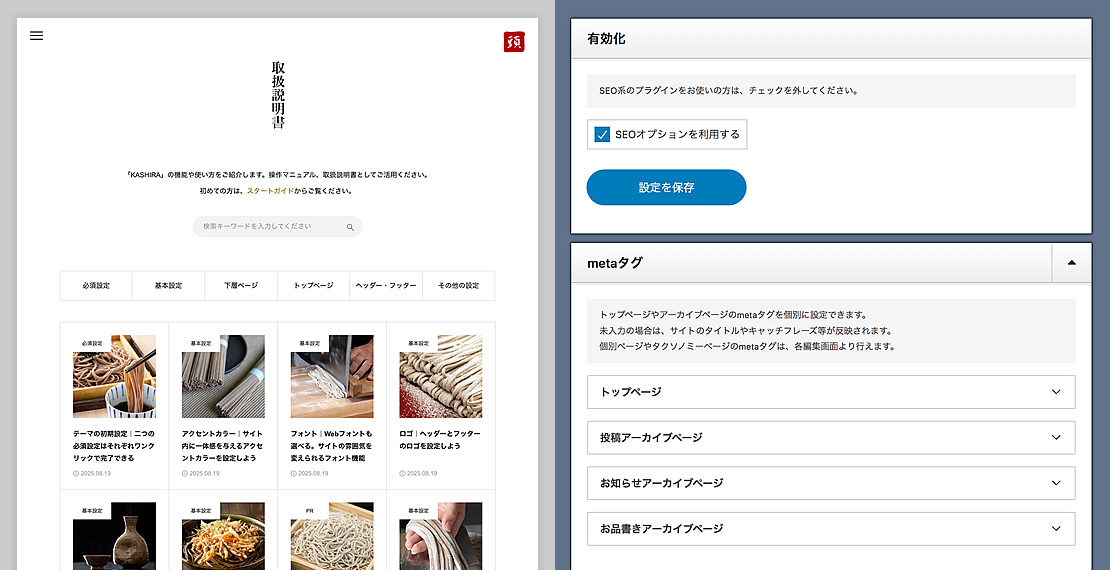The width and height of the screenshot is (1110, 570).
Task: Open the raw noodles on red thumbnail
Action: 441,376
